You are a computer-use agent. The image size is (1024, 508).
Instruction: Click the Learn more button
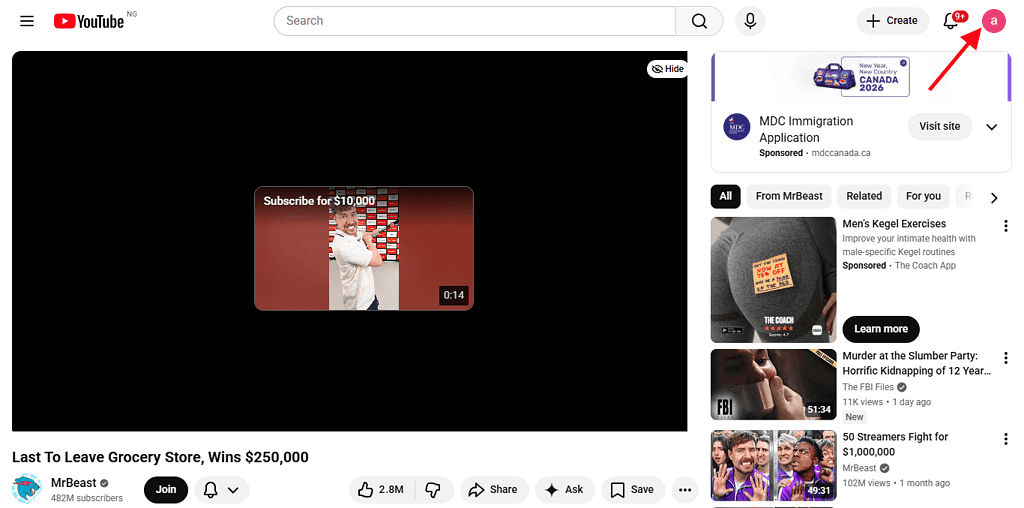coord(881,329)
